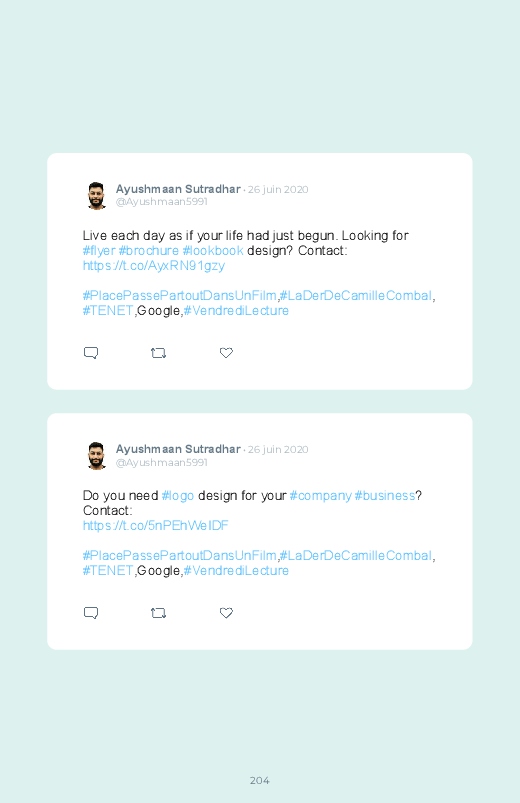Click the retweet icon on the first tweet

coord(158,353)
